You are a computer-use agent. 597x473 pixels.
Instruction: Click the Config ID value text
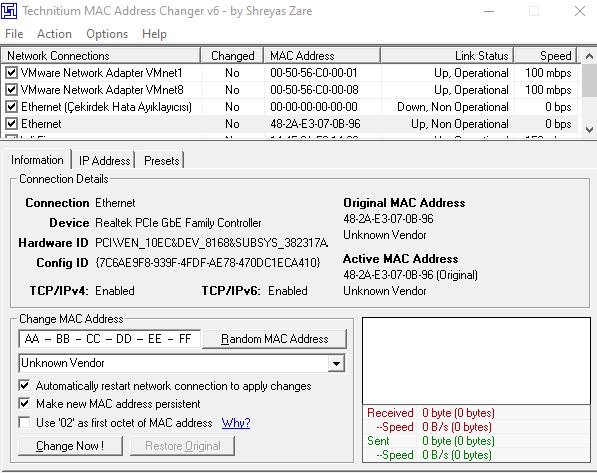point(208,263)
